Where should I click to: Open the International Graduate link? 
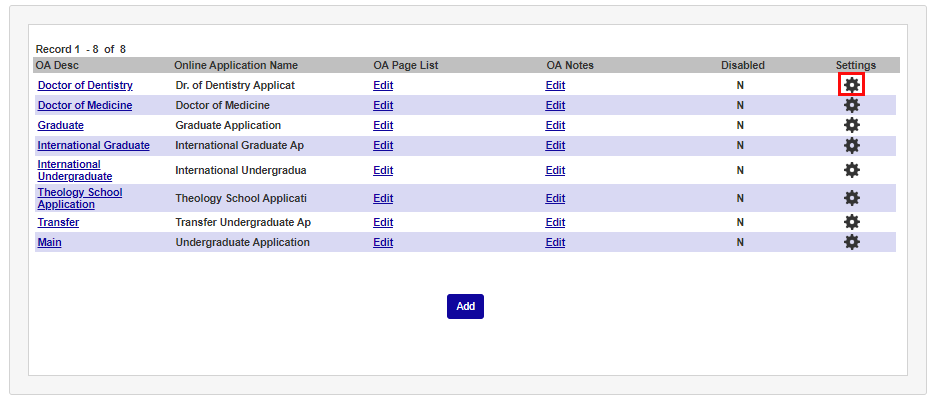pyautogui.click(x=94, y=145)
